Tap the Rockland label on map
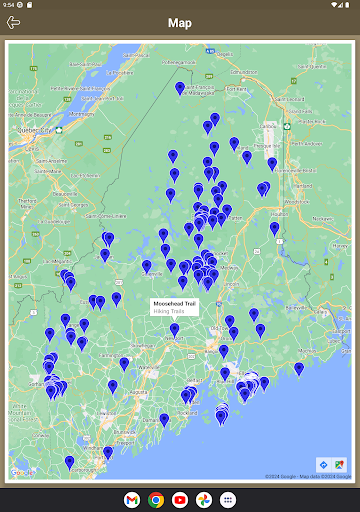 pyautogui.click(x=188, y=413)
